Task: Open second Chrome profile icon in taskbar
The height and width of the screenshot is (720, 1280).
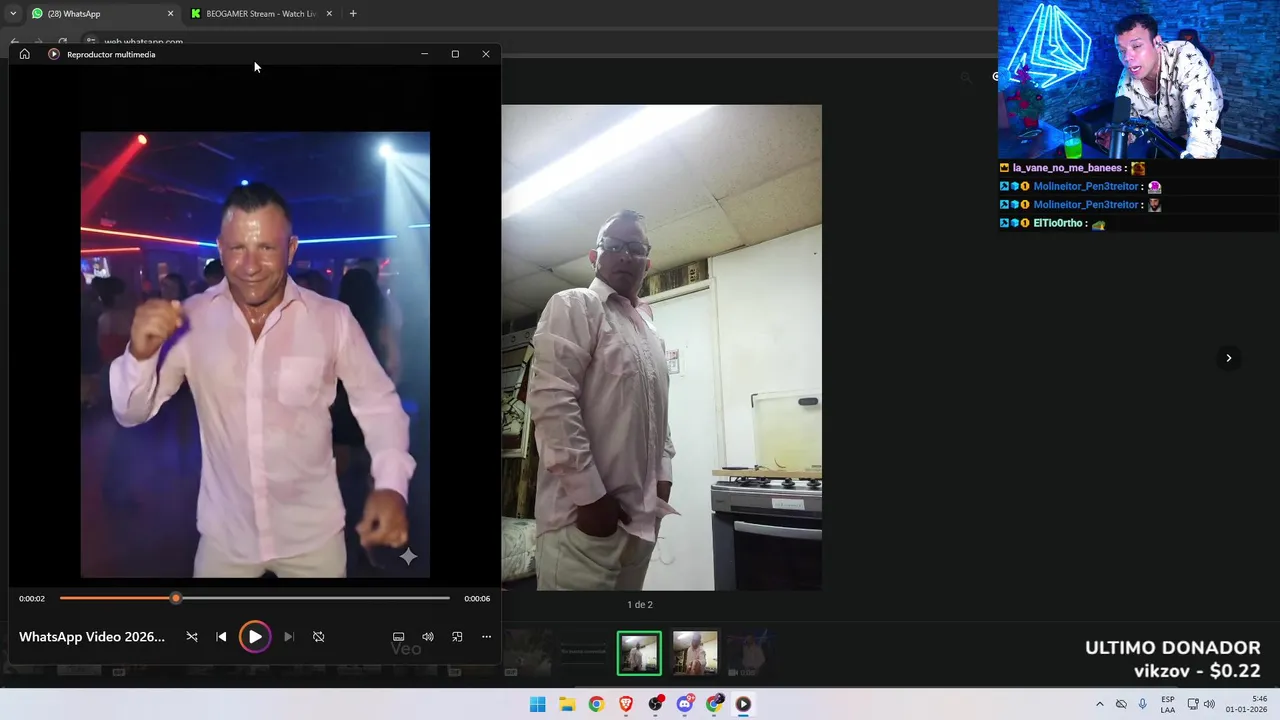Action: click(714, 704)
